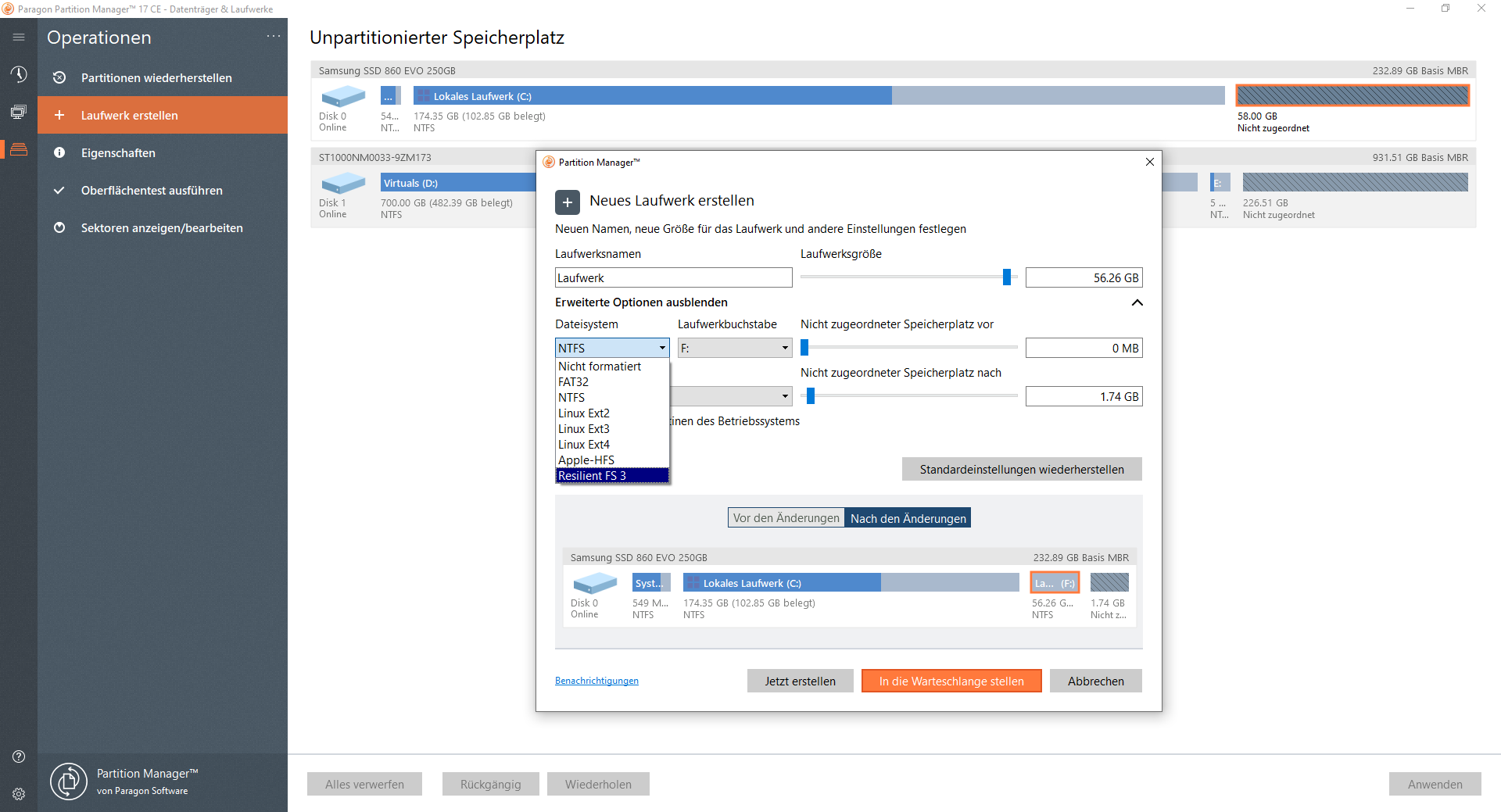
Task: Click the history clock icon in the left rail
Action: point(18,74)
